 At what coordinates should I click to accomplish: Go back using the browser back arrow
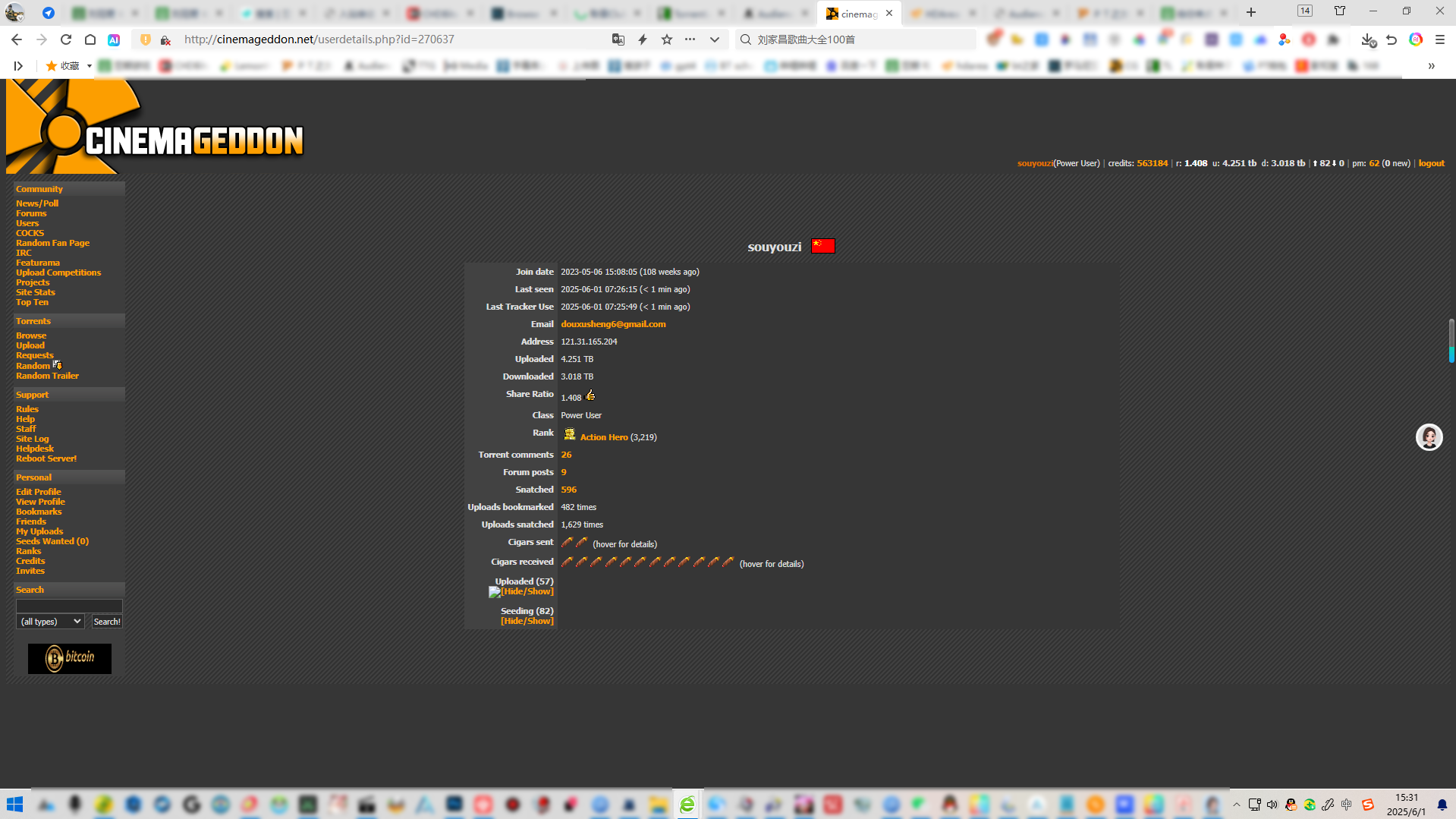pos(17,39)
